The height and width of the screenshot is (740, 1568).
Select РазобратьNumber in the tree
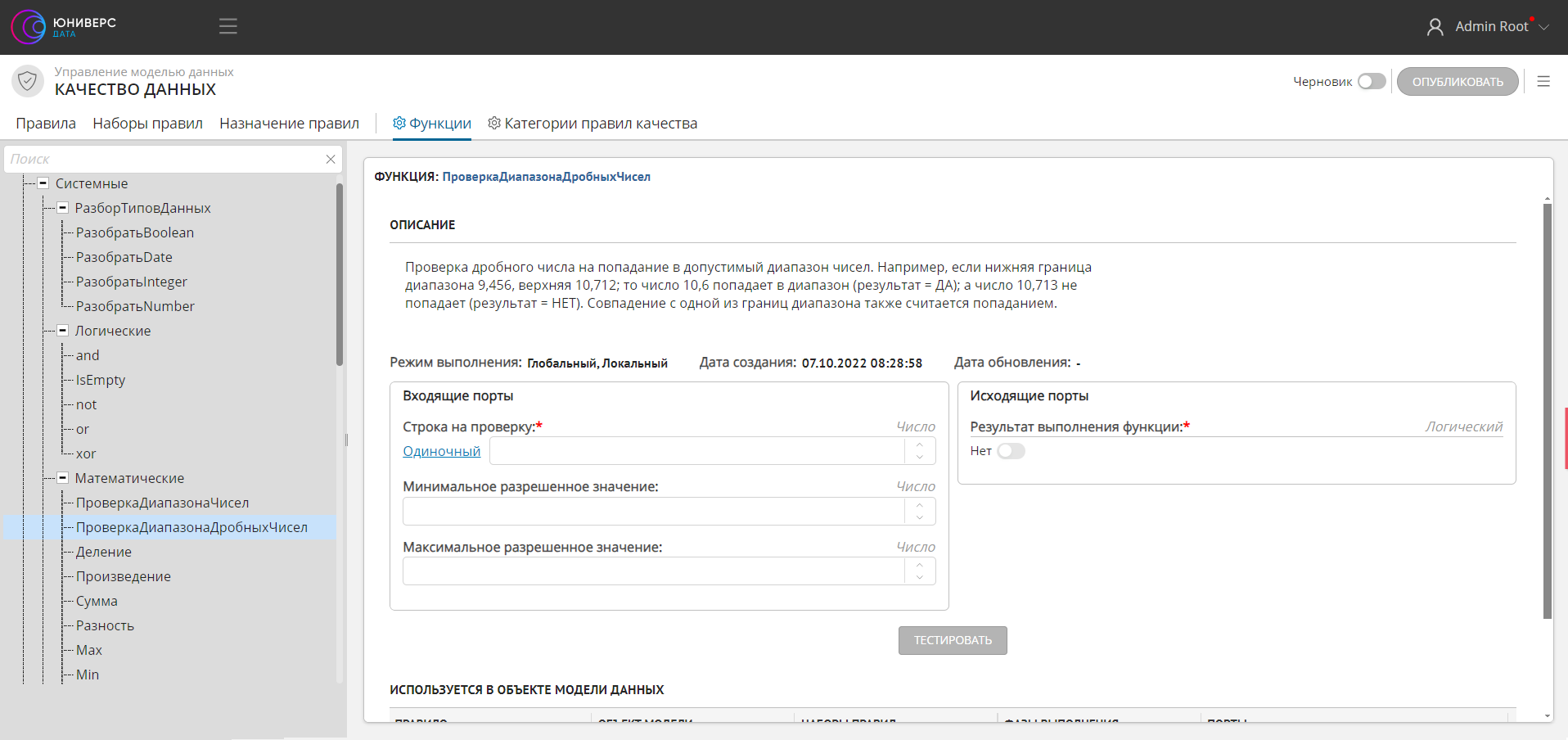coord(135,306)
